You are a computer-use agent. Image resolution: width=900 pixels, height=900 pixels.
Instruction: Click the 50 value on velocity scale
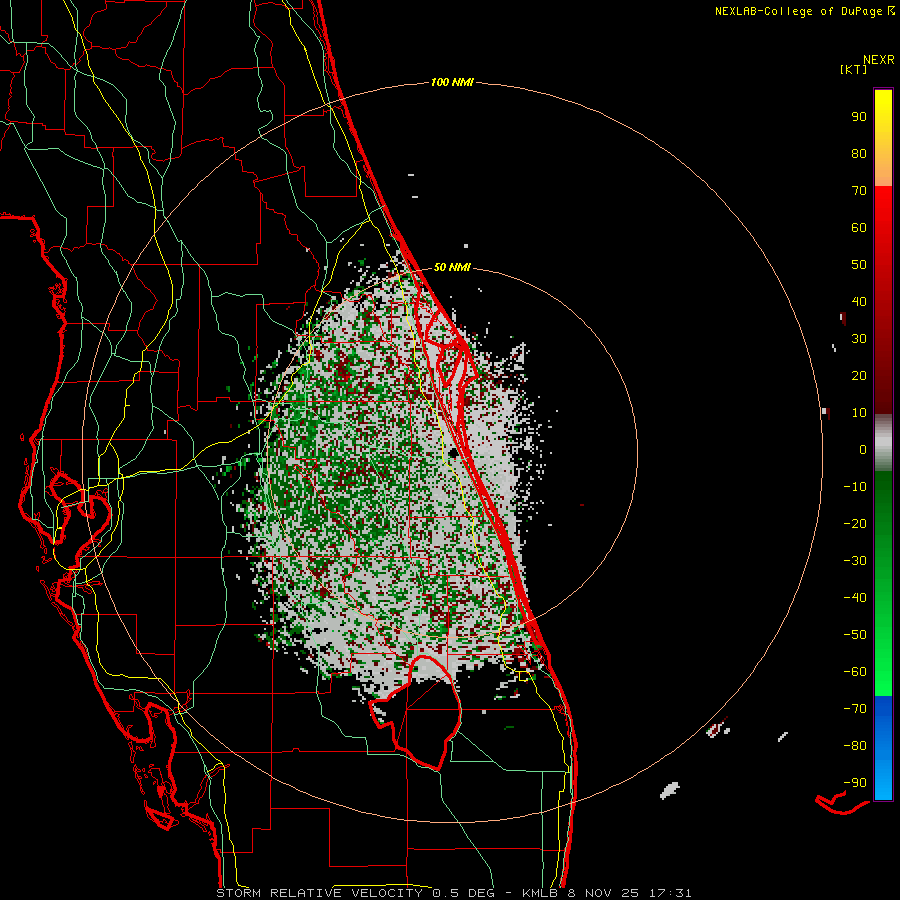coord(859,265)
